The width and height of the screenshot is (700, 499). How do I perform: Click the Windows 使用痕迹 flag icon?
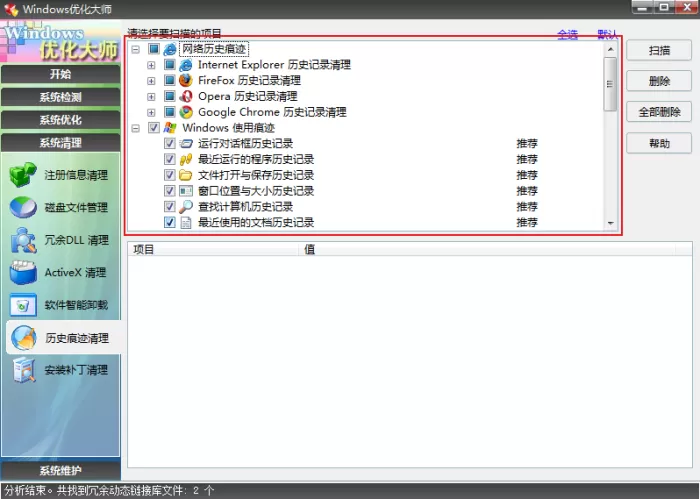[x=170, y=128]
